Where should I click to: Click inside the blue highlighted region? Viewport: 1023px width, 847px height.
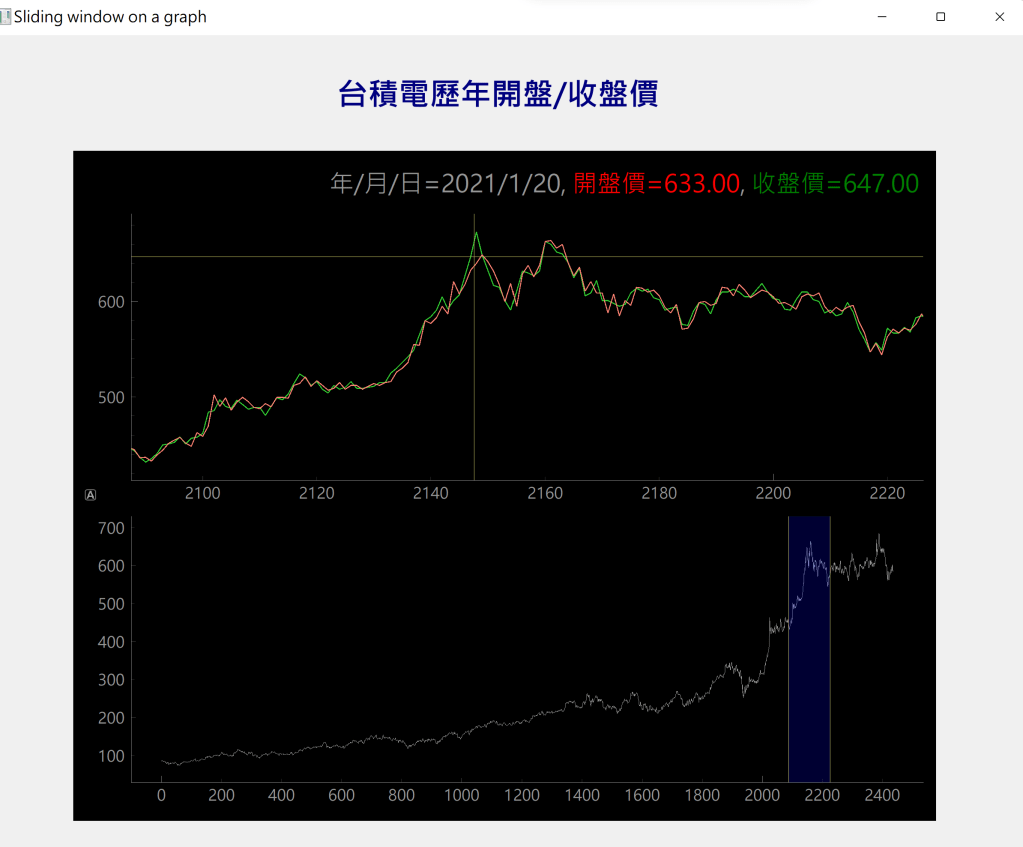coord(809,700)
